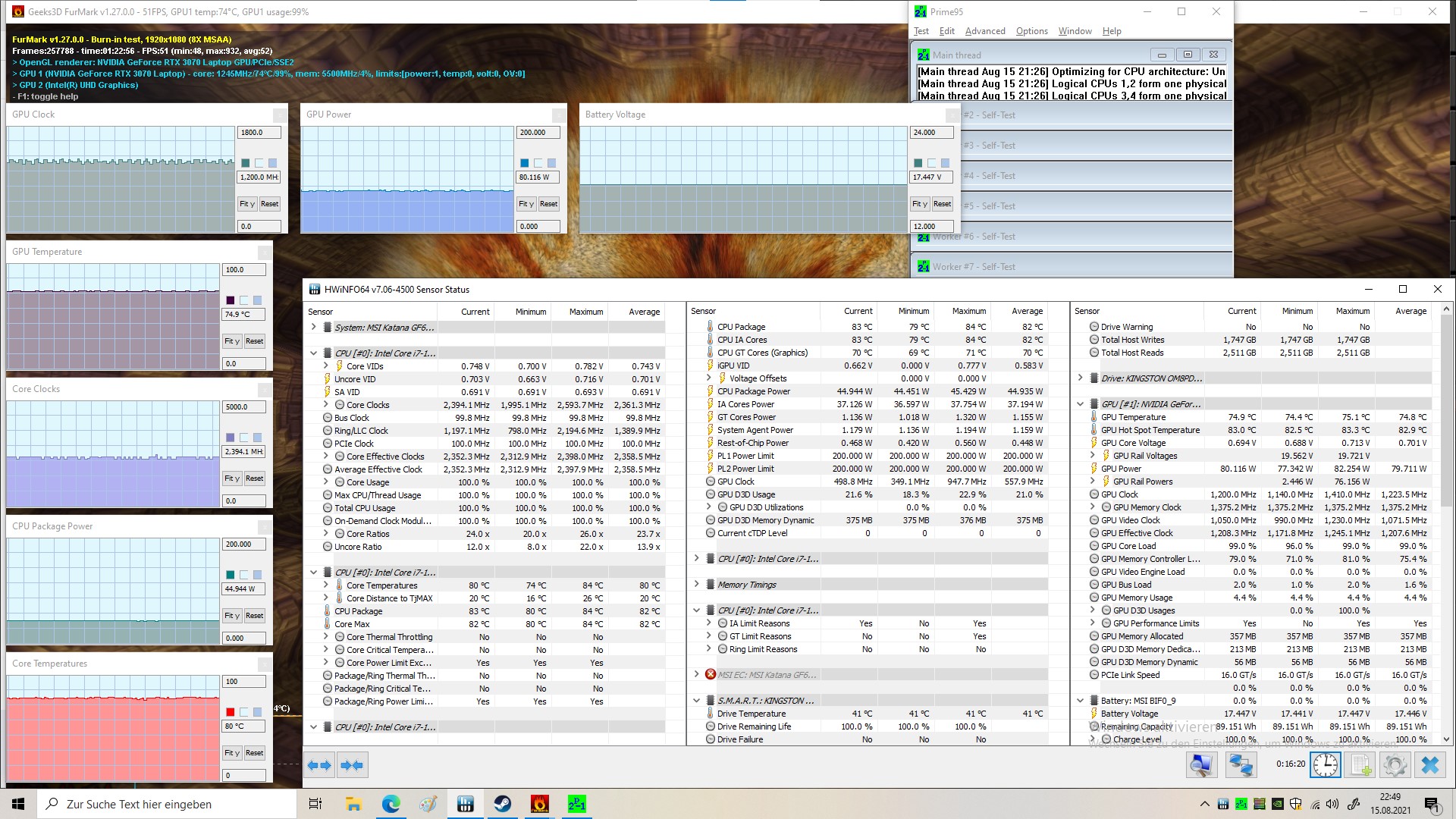Click the expand columns arrows icon in HWiNFO
1456x819 pixels.
point(319,765)
